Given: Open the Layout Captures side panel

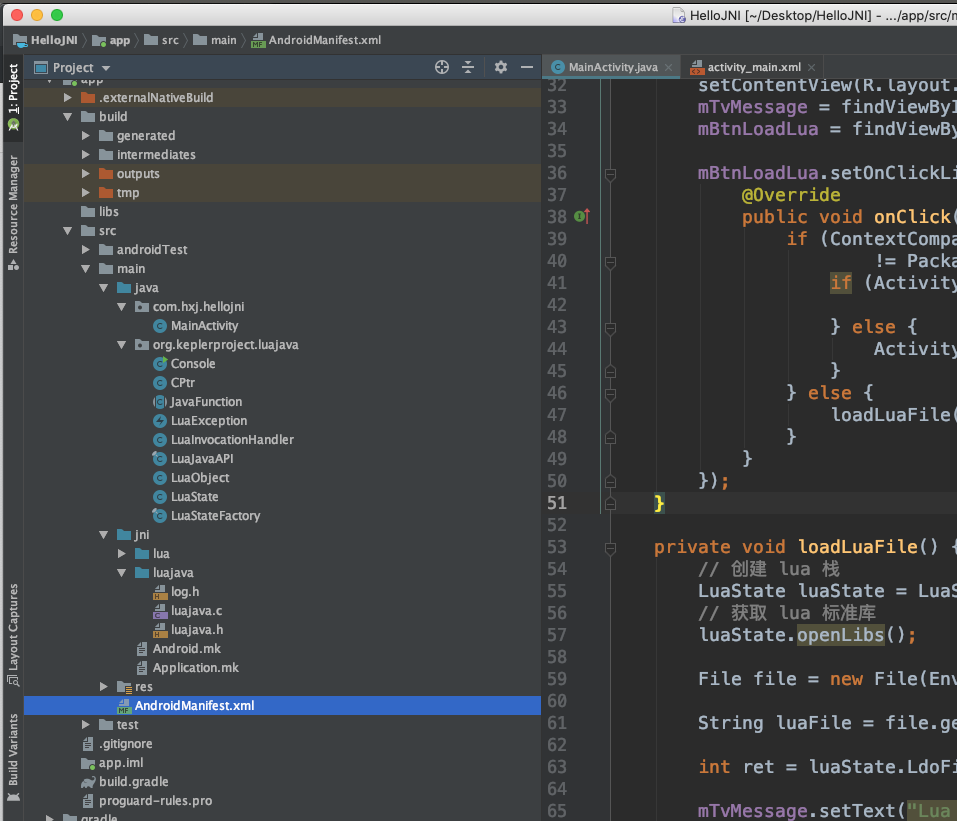Looking at the screenshot, I should coord(13,635).
